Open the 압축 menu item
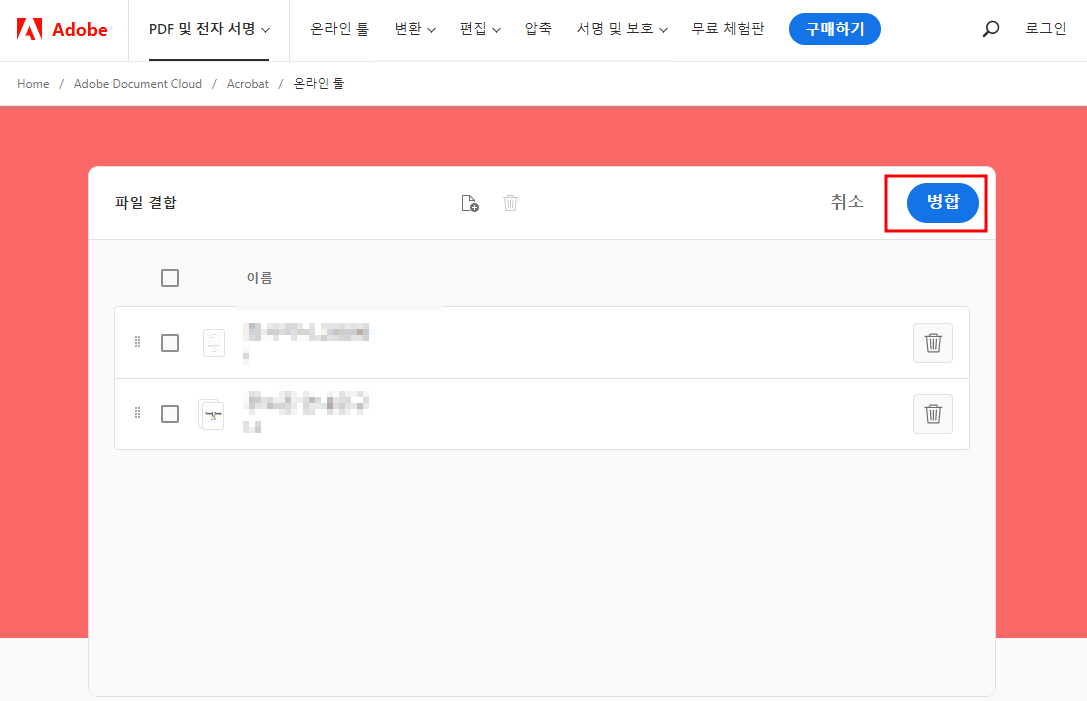Image resolution: width=1087 pixels, height=701 pixels. 538,29
